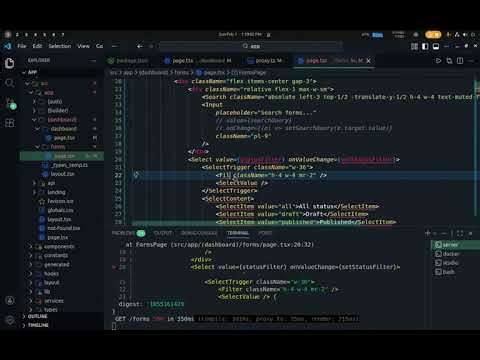Open the editor More Actions ellipsis
Viewport: 480px width, 360px height.
[471, 61]
